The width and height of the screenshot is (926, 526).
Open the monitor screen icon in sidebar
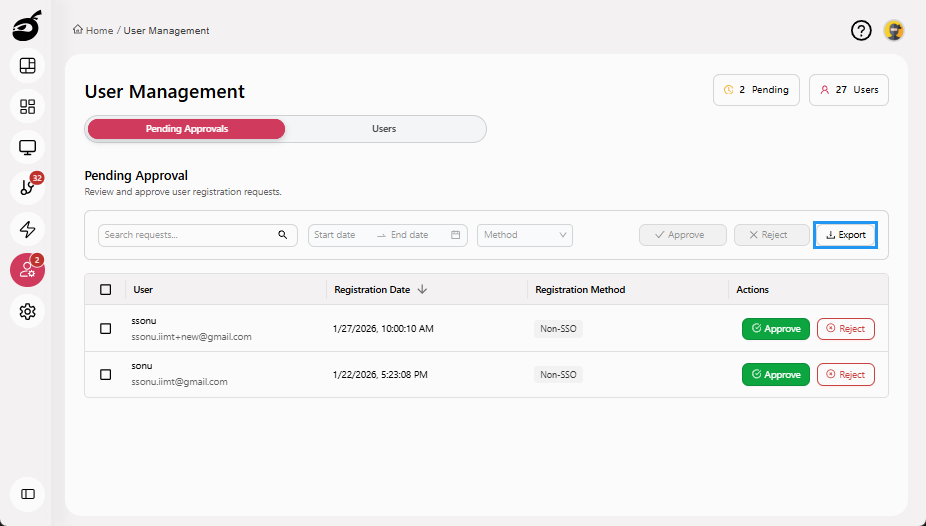coord(28,147)
